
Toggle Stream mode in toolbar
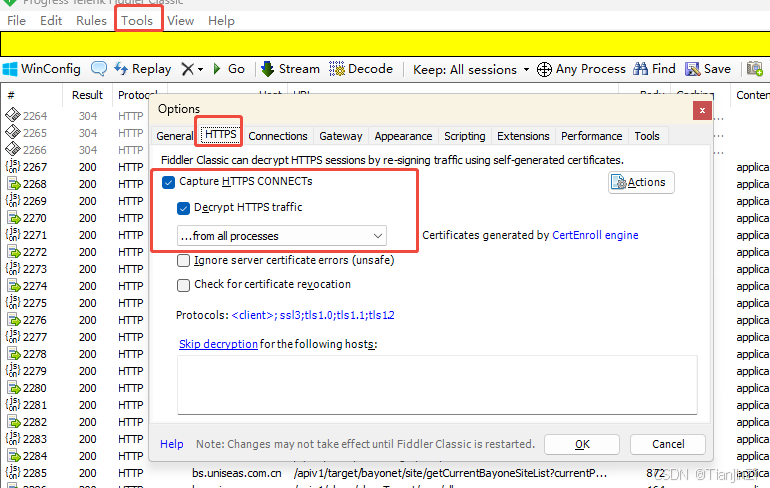point(290,69)
